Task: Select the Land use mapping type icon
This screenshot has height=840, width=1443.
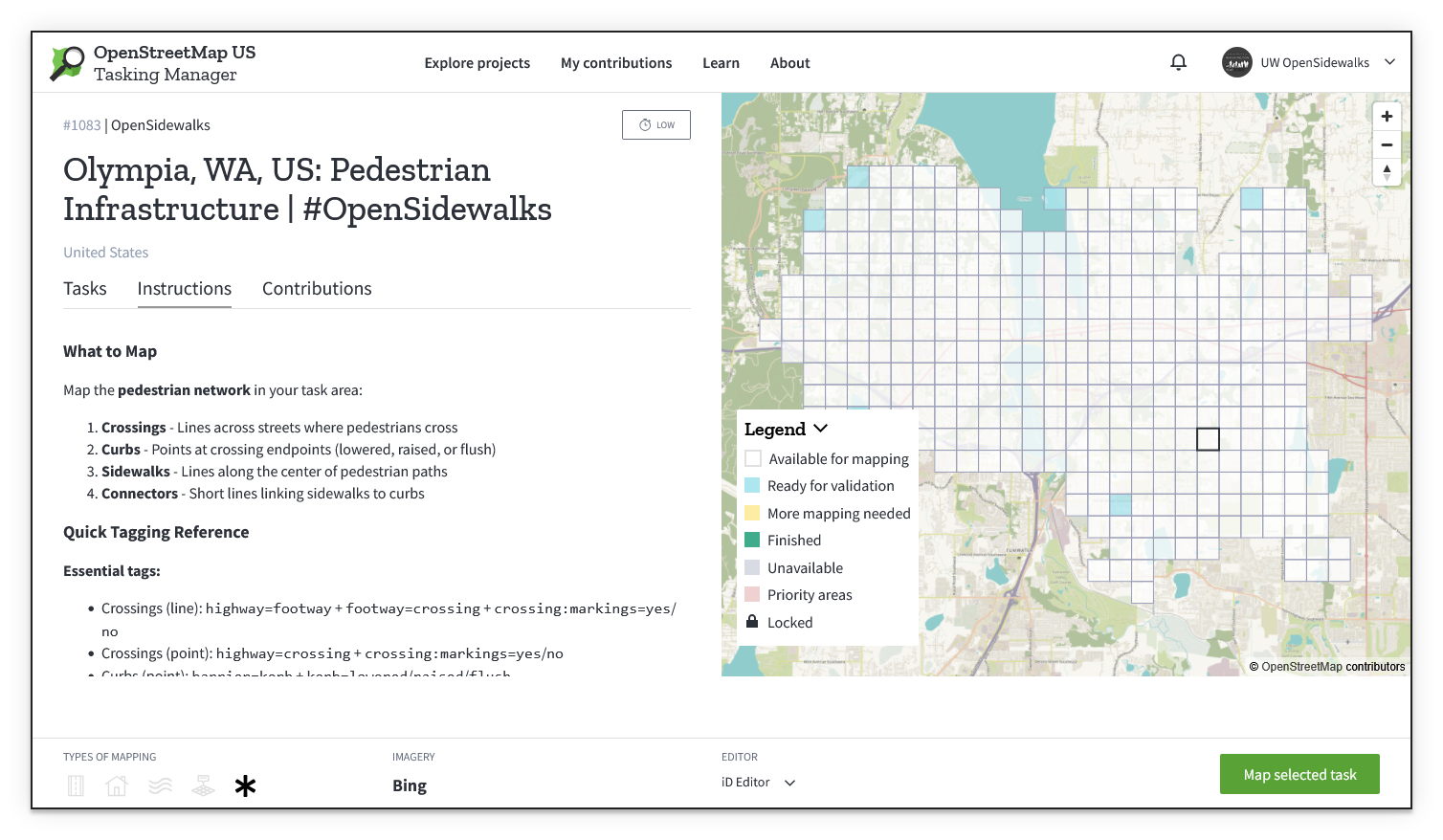Action: point(203,785)
